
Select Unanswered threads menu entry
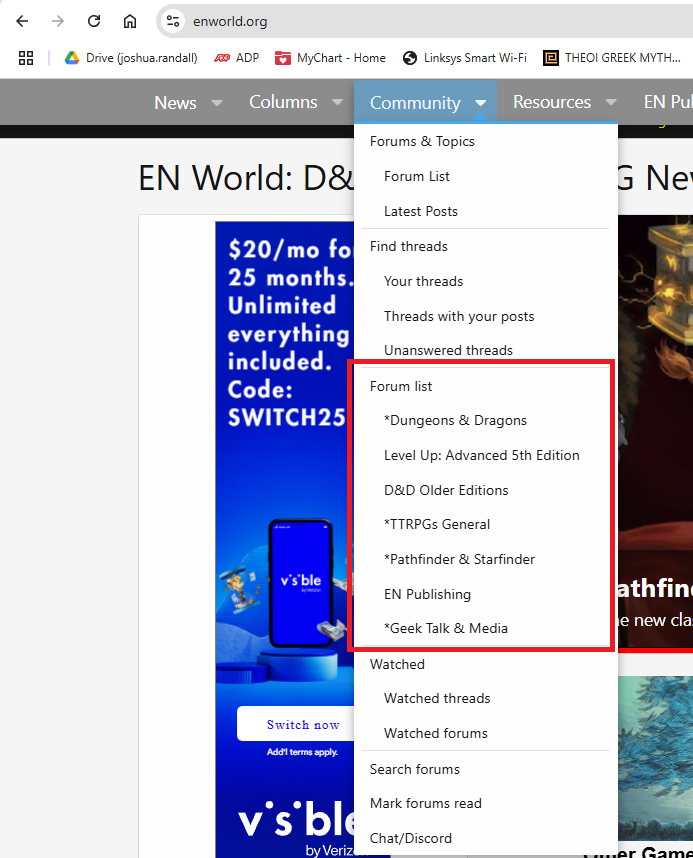click(x=448, y=350)
